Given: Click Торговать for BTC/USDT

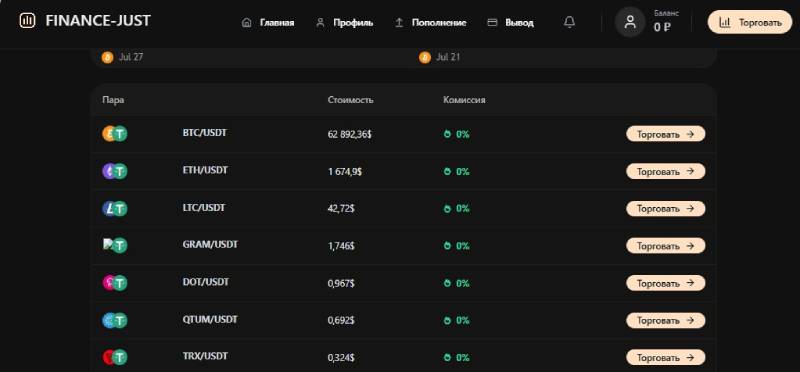Looking at the screenshot, I should click(665, 134).
